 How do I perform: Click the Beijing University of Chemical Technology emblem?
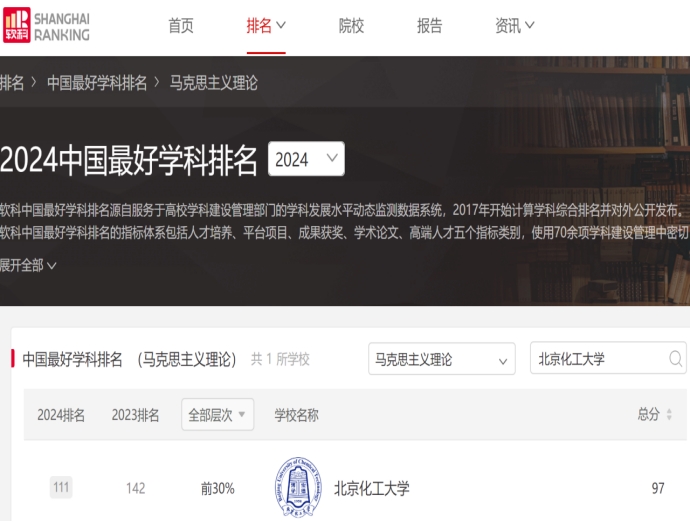pos(298,487)
